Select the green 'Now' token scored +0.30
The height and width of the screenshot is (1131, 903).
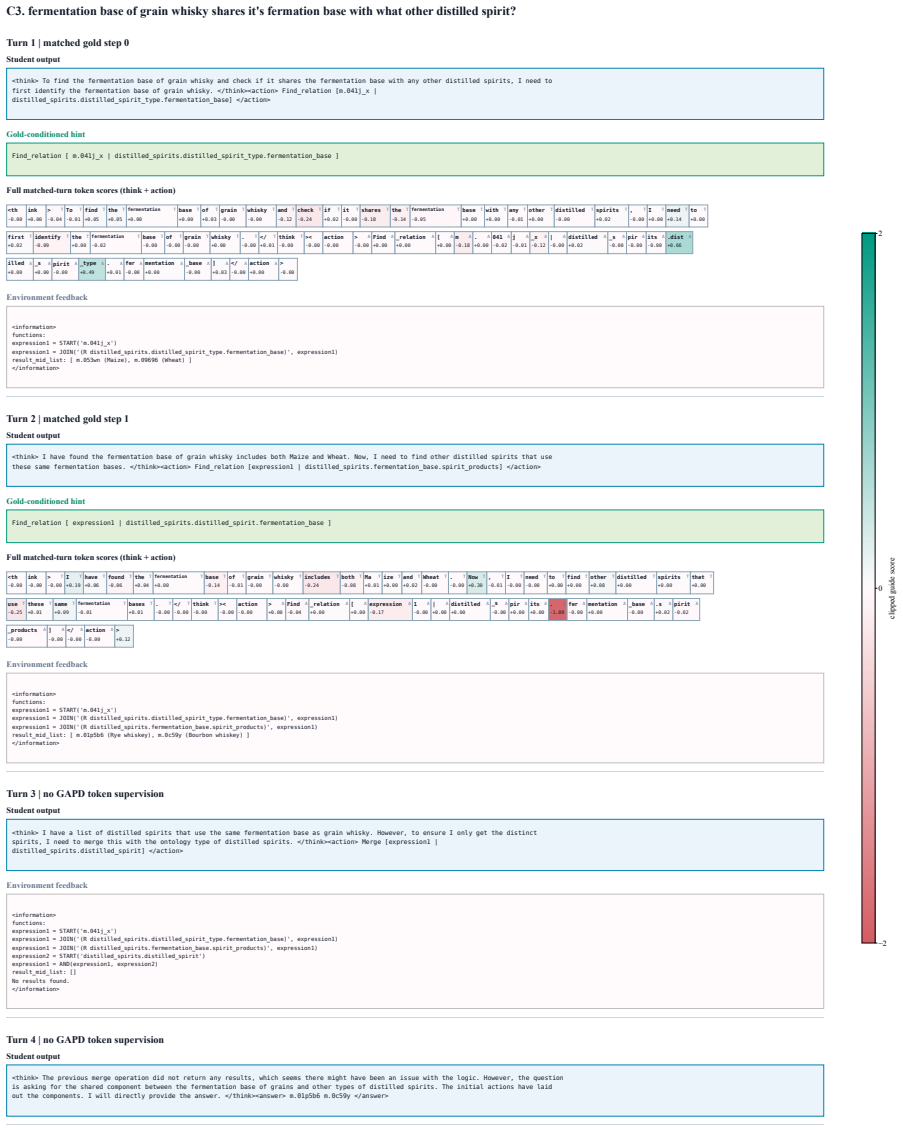[x=476, y=581]
